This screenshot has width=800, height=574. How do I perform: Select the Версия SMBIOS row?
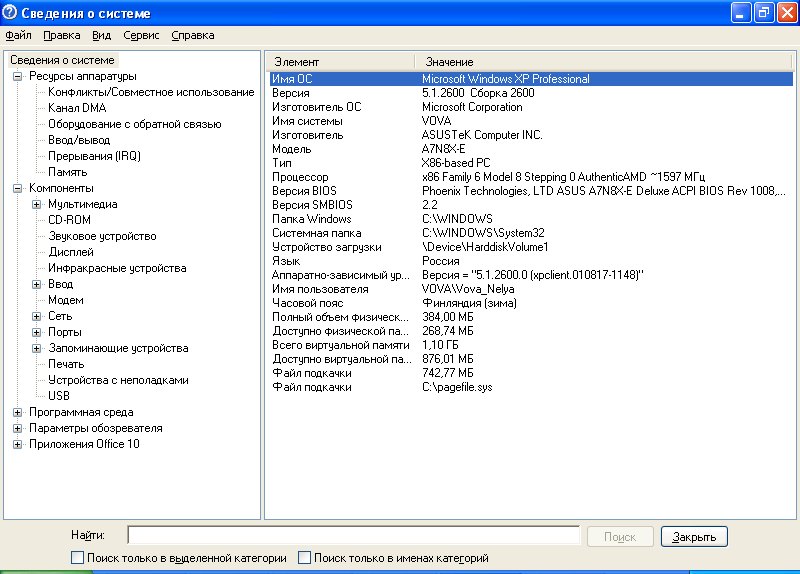pyautogui.click(x=531, y=205)
